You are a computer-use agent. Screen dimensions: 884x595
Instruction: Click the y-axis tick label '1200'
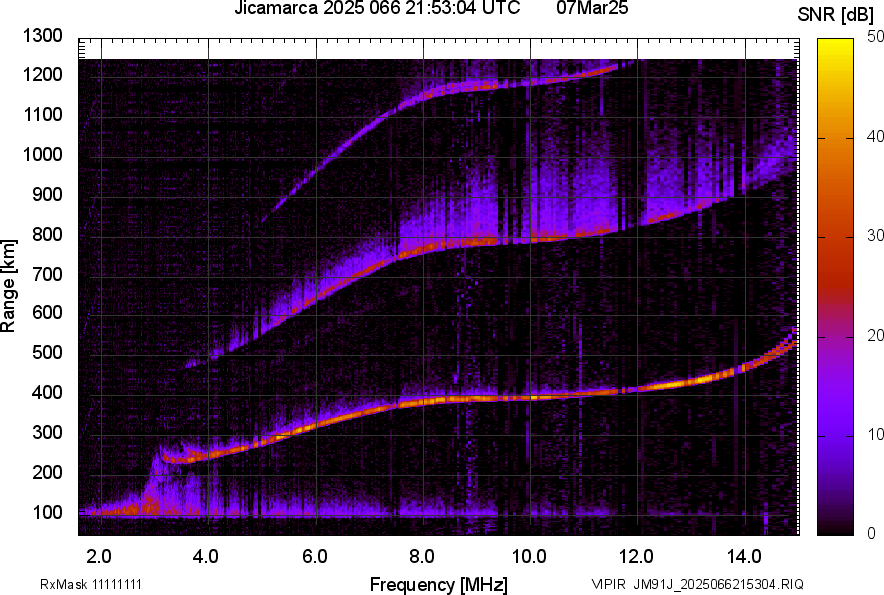tap(43, 74)
